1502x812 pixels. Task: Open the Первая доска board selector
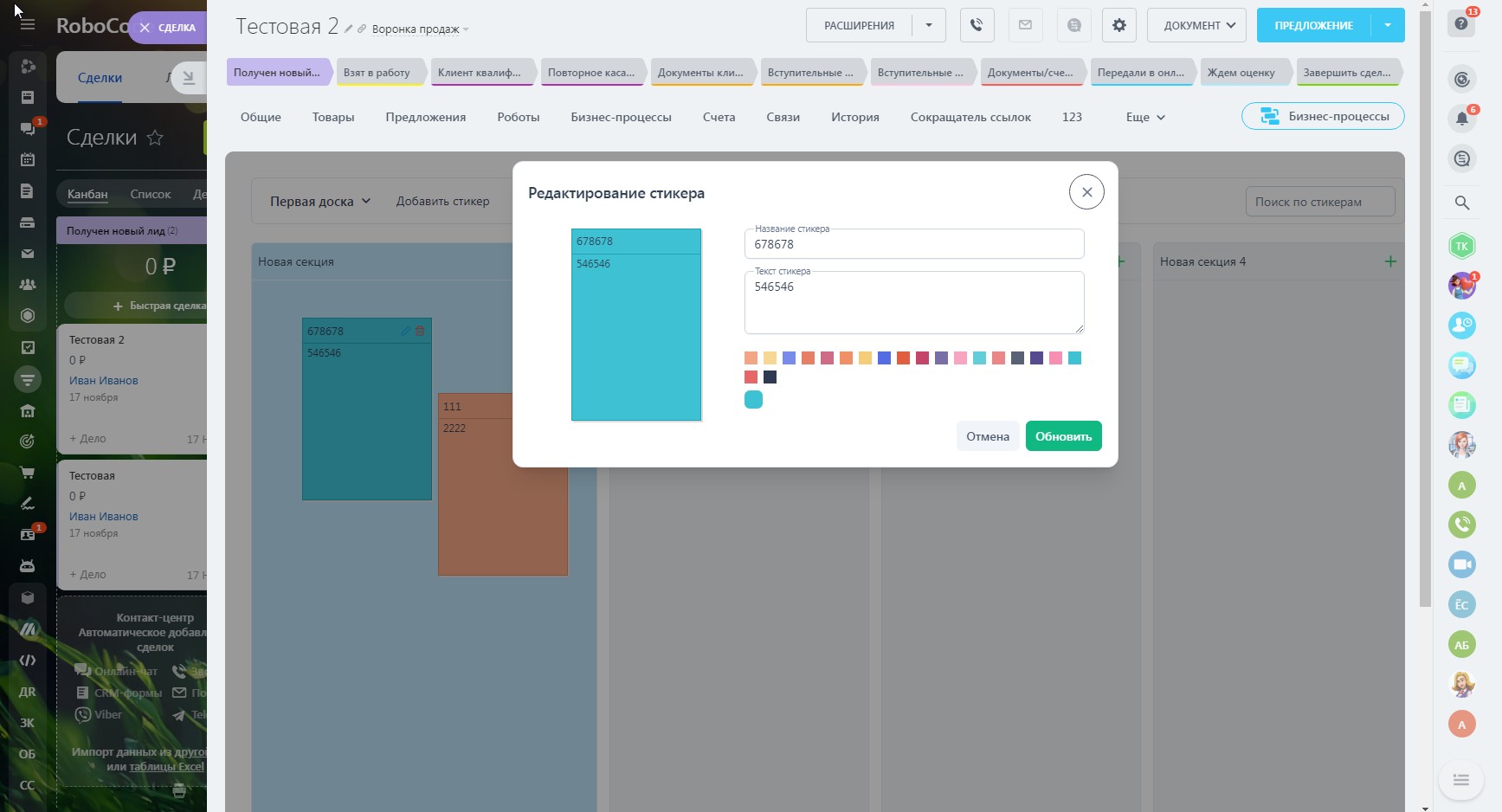[x=320, y=202]
